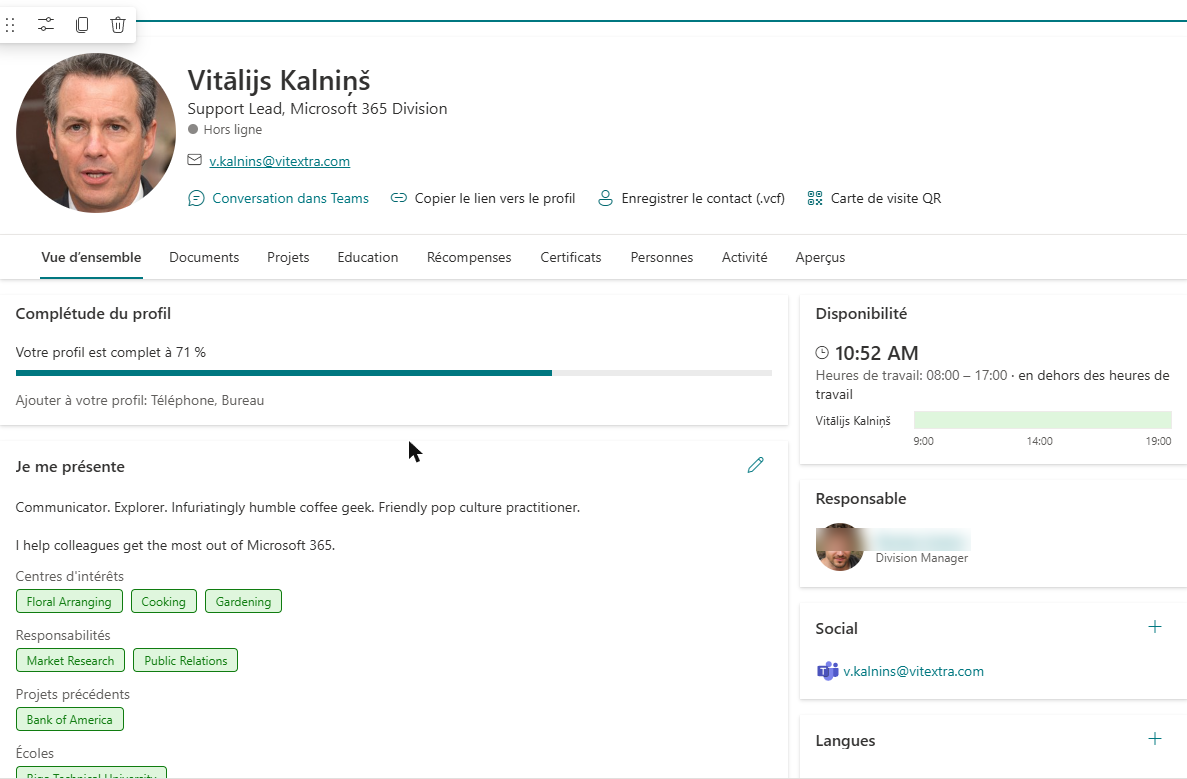Screen dimensions: 1187x779
Task: Open the manager's photo in Responsable card
Action: (840, 547)
